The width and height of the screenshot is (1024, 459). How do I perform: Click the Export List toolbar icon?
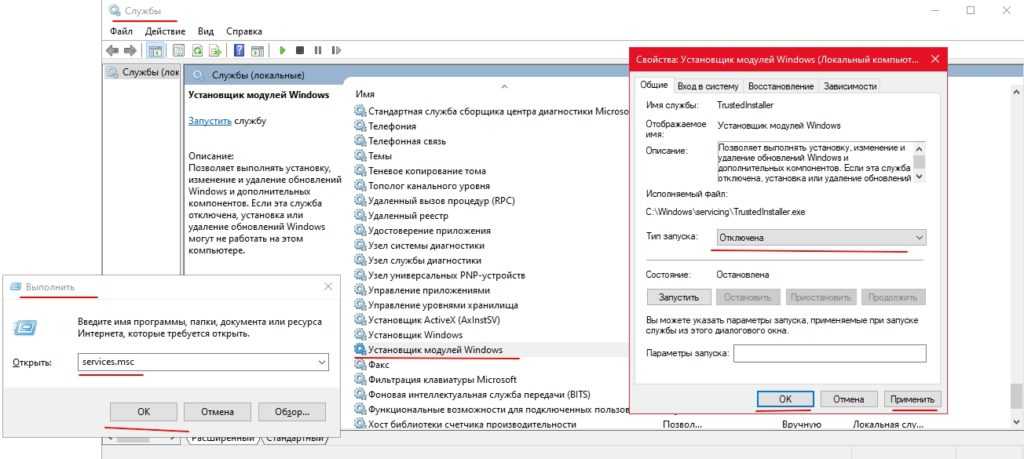point(216,50)
